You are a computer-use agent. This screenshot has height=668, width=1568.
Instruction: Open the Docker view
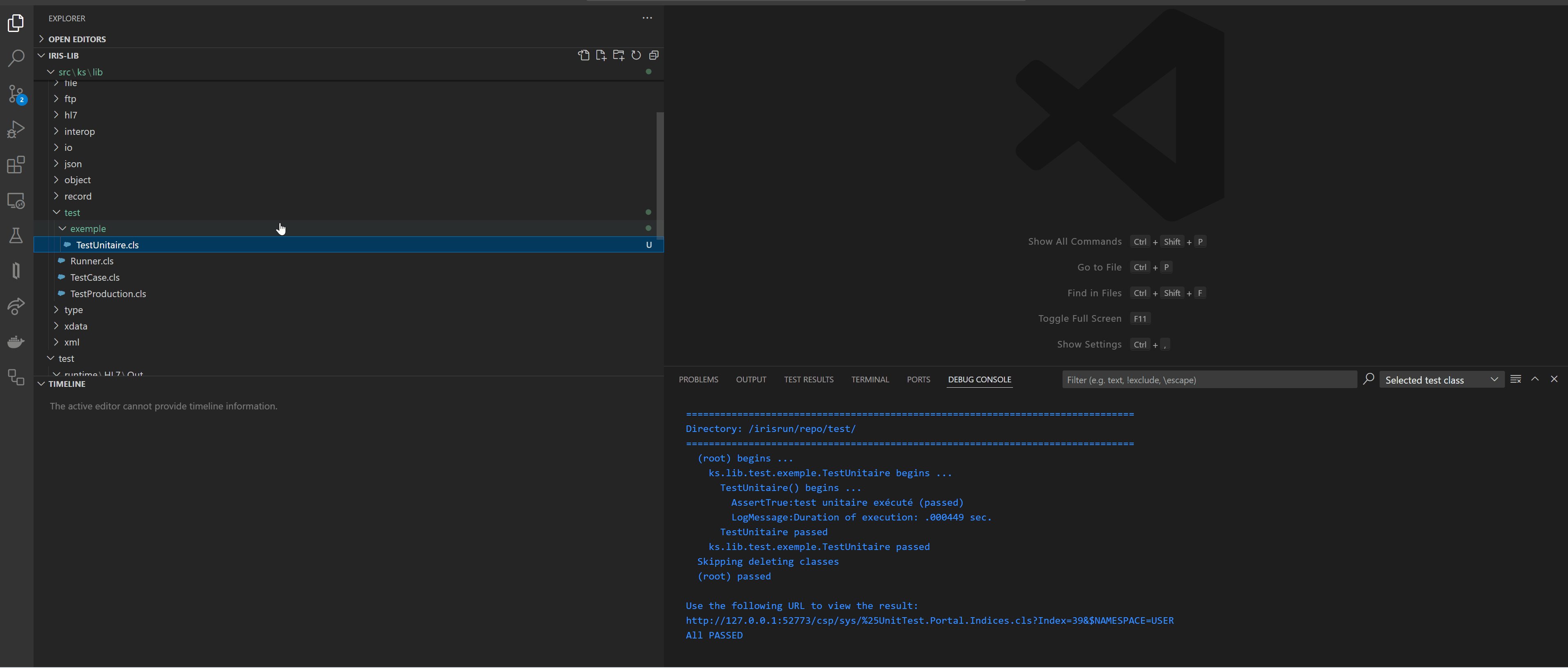(x=15, y=342)
